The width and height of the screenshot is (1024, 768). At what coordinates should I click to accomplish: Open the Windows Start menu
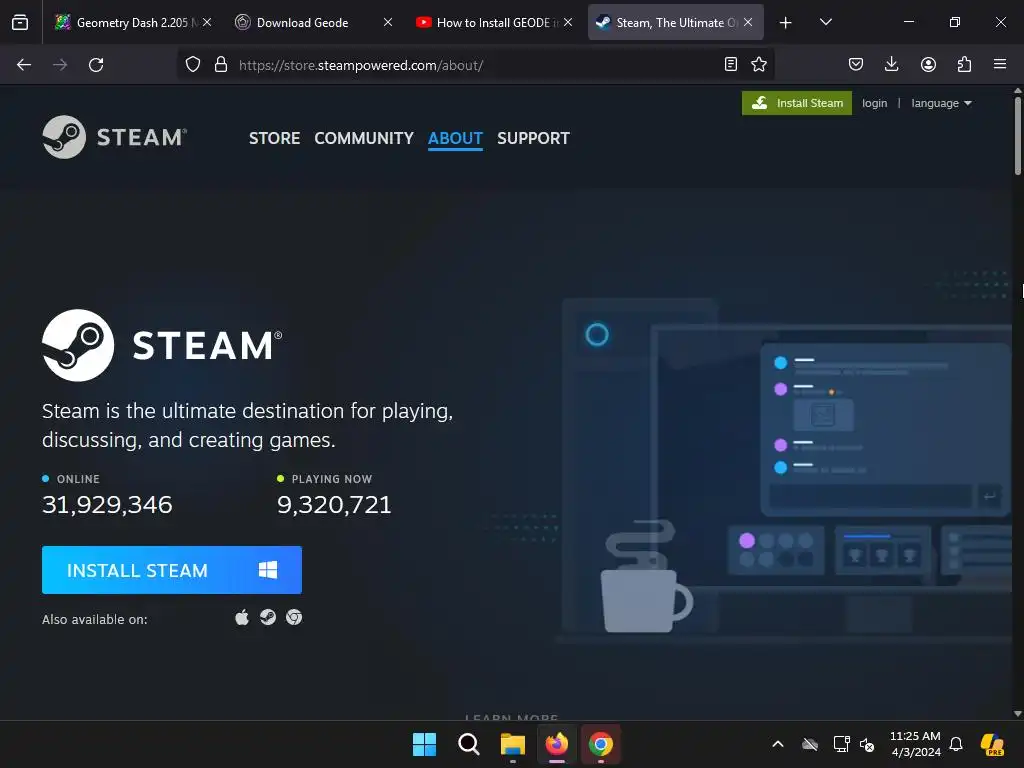424,744
